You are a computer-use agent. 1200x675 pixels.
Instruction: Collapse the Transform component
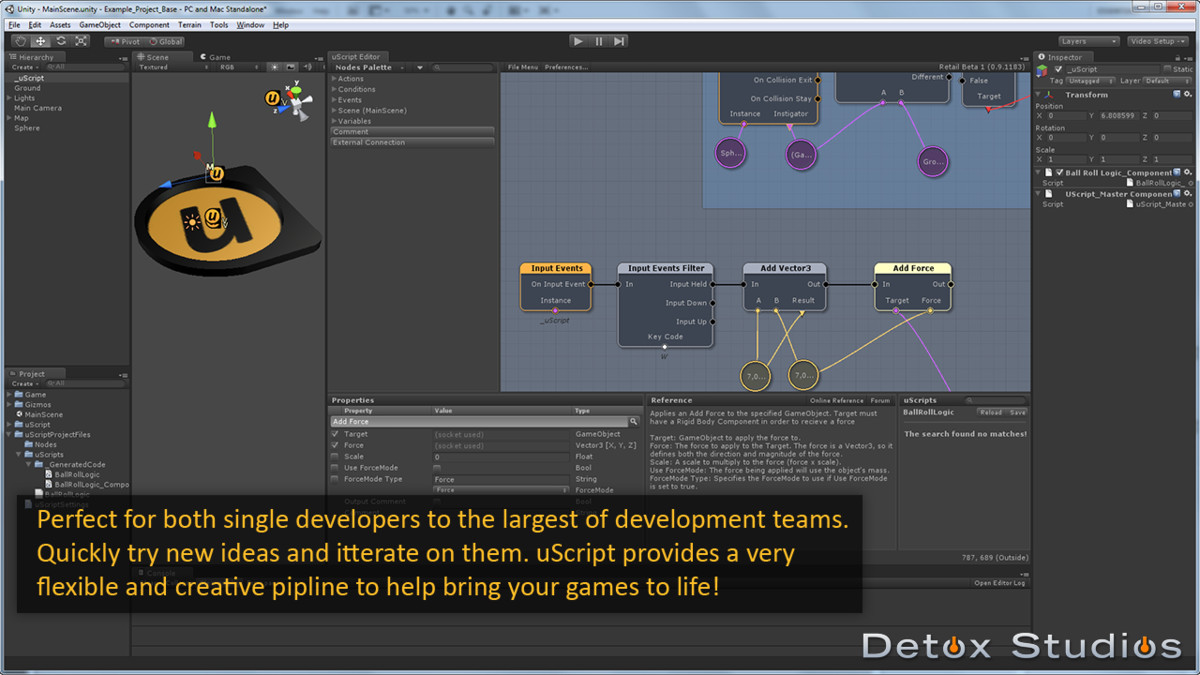click(1039, 94)
